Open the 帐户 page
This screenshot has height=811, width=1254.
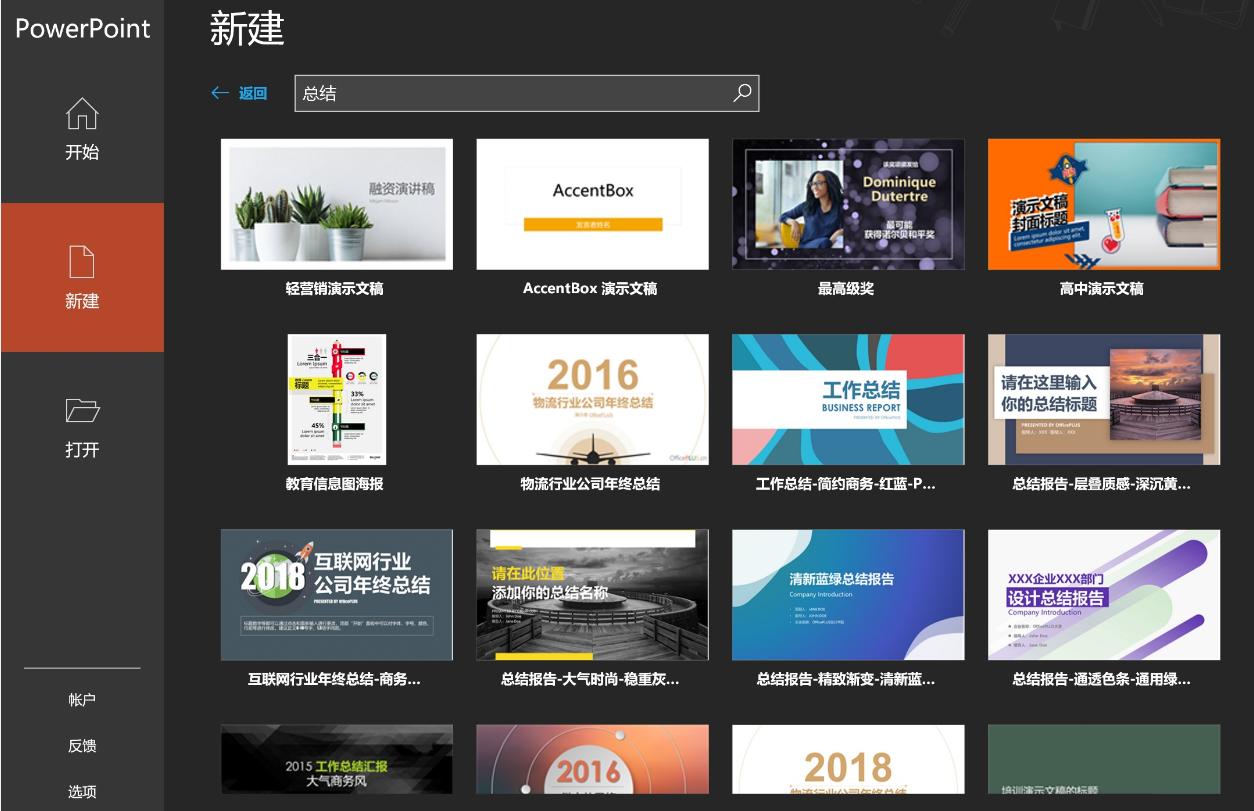[82, 700]
